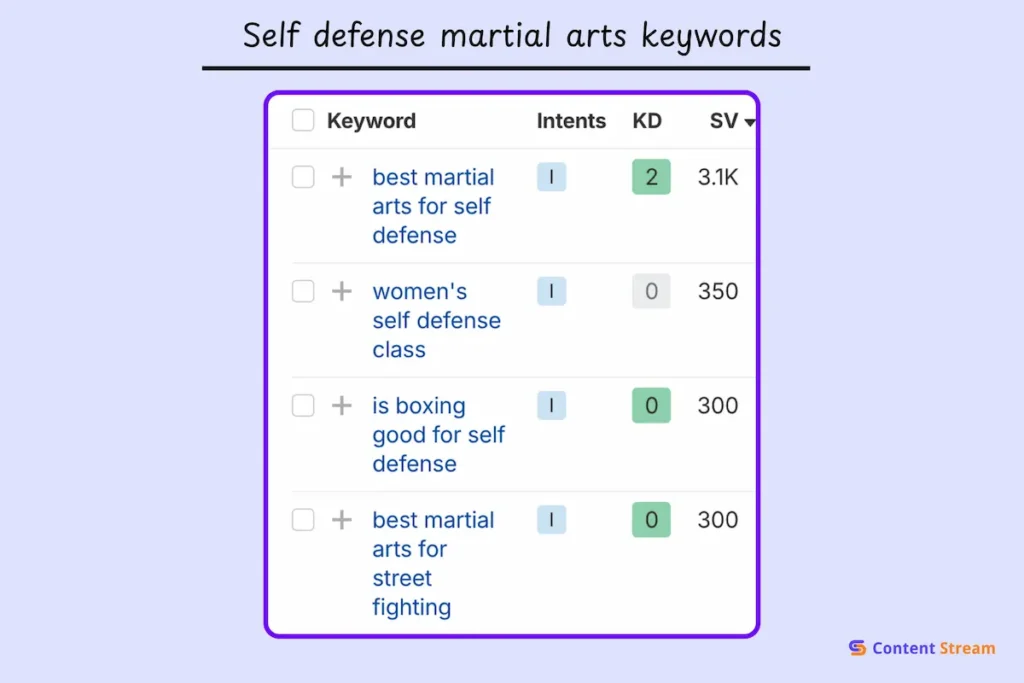Click the intent badge on the last keyword row
Image resolution: width=1024 pixels, height=683 pixels.
pos(551,520)
